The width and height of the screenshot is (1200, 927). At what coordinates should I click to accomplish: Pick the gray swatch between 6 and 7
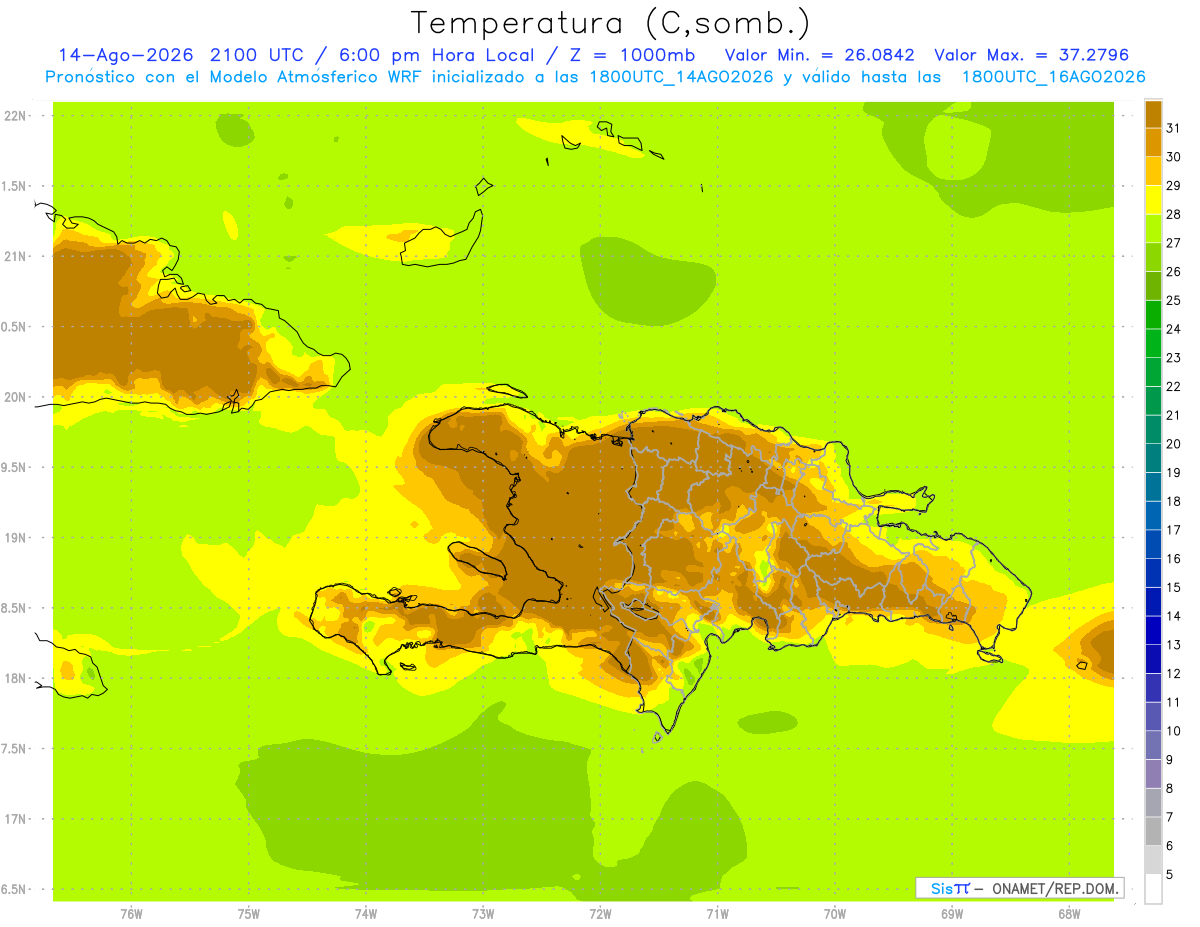(x=1153, y=831)
